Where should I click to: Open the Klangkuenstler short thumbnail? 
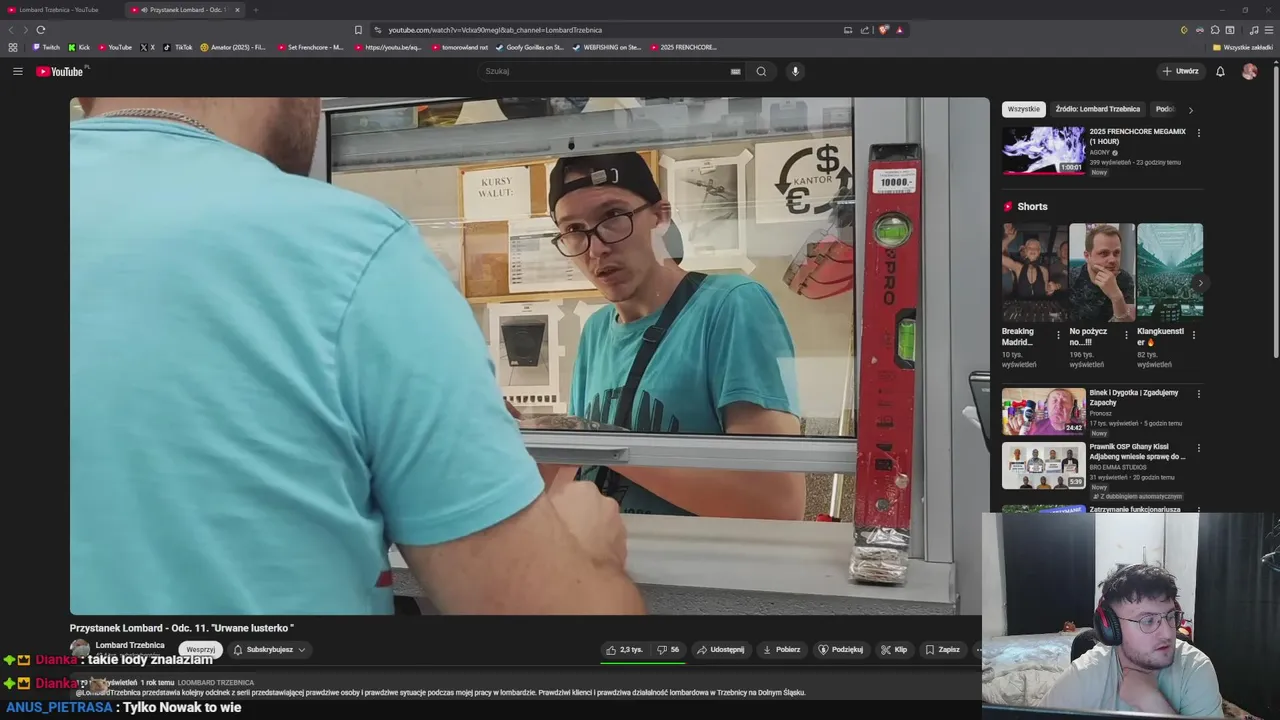[1170, 270]
